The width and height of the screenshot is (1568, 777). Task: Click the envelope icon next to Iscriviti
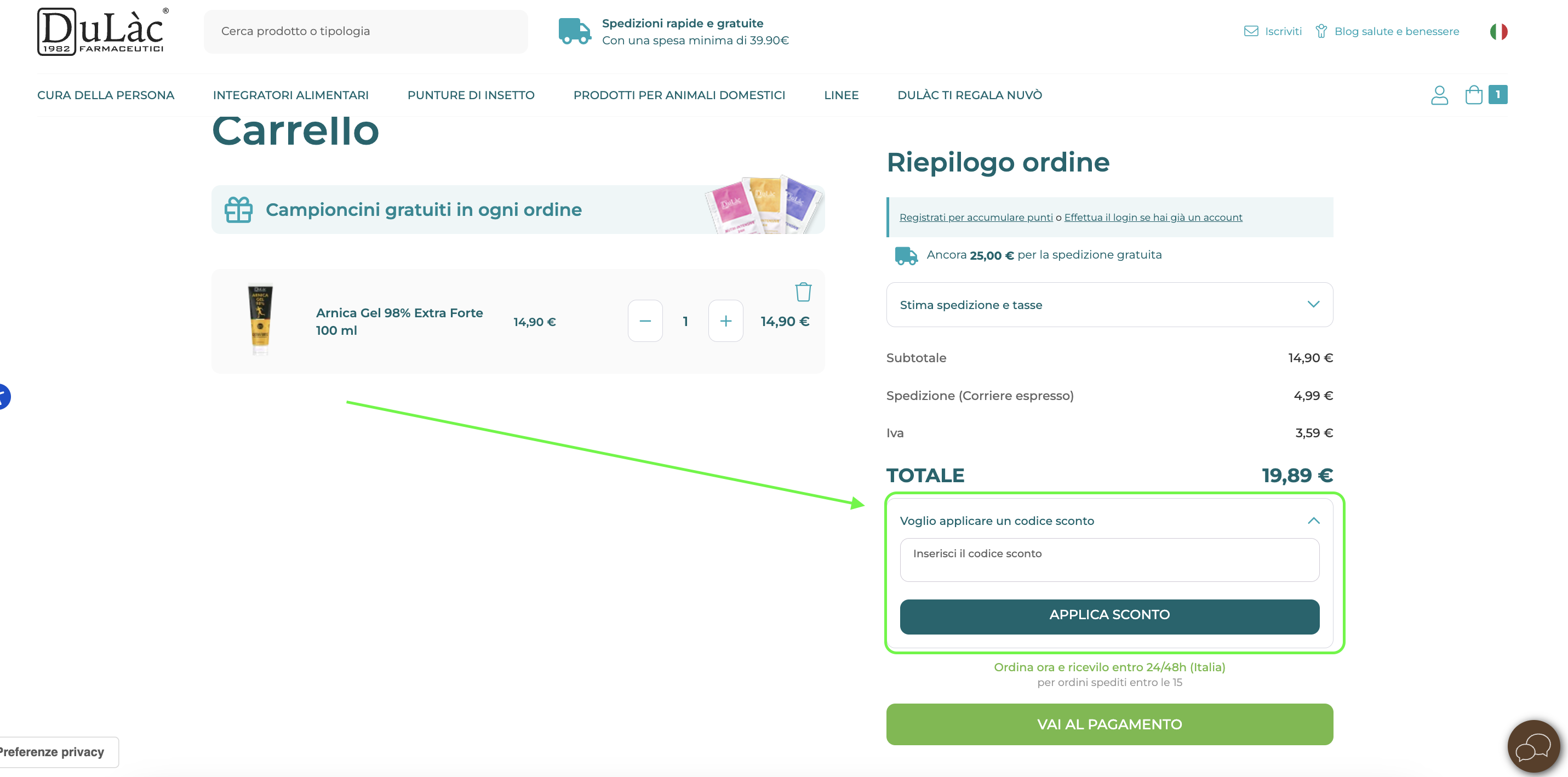pyautogui.click(x=1251, y=31)
